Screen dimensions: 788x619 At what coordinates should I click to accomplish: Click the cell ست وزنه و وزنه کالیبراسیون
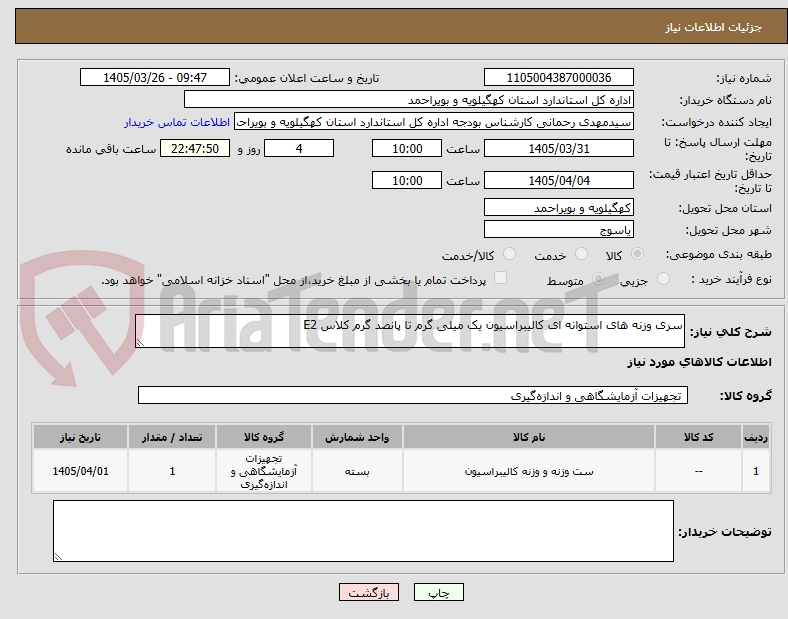click(529, 471)
